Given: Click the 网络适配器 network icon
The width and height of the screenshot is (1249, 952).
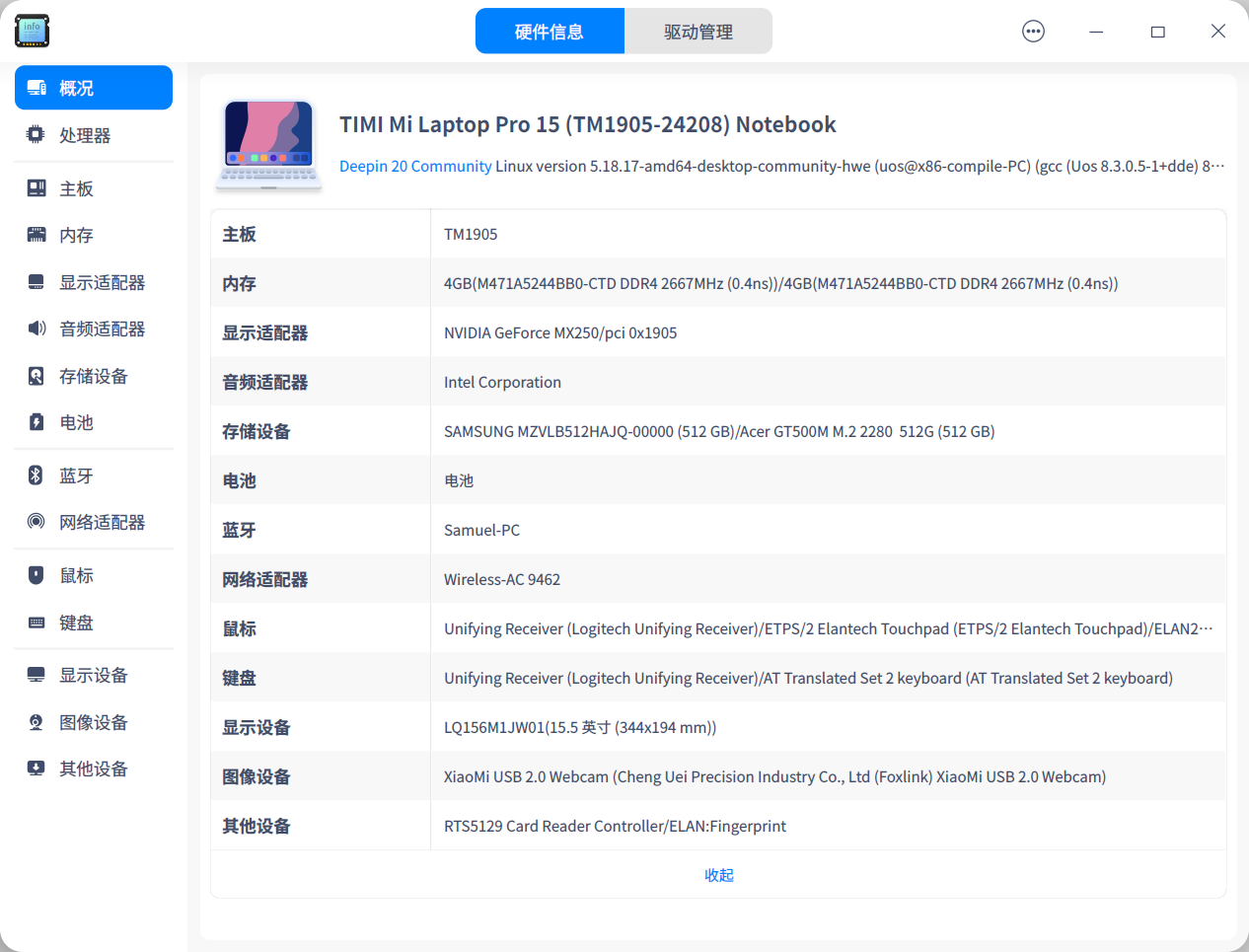Looking at the screenshot, I should pos(37,521).
